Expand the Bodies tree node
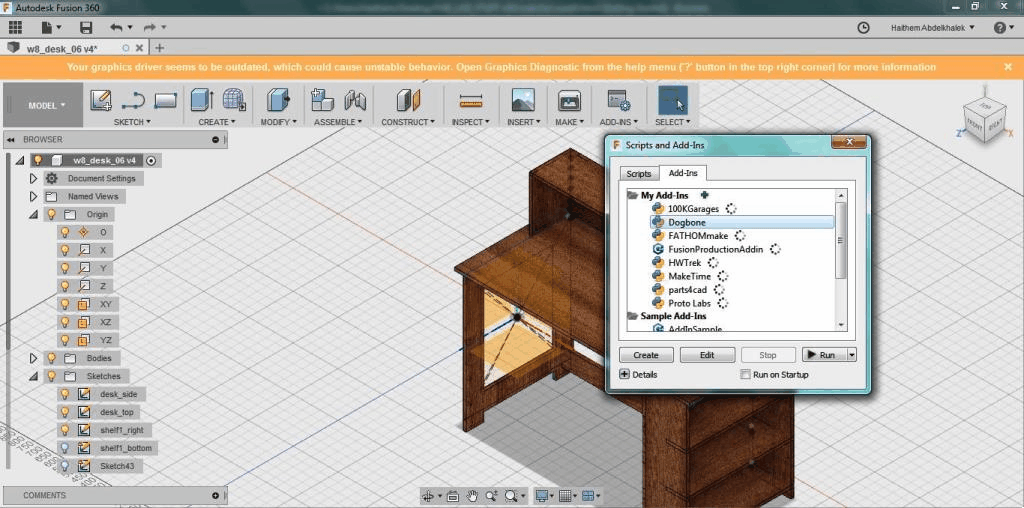 pos(34,358)
